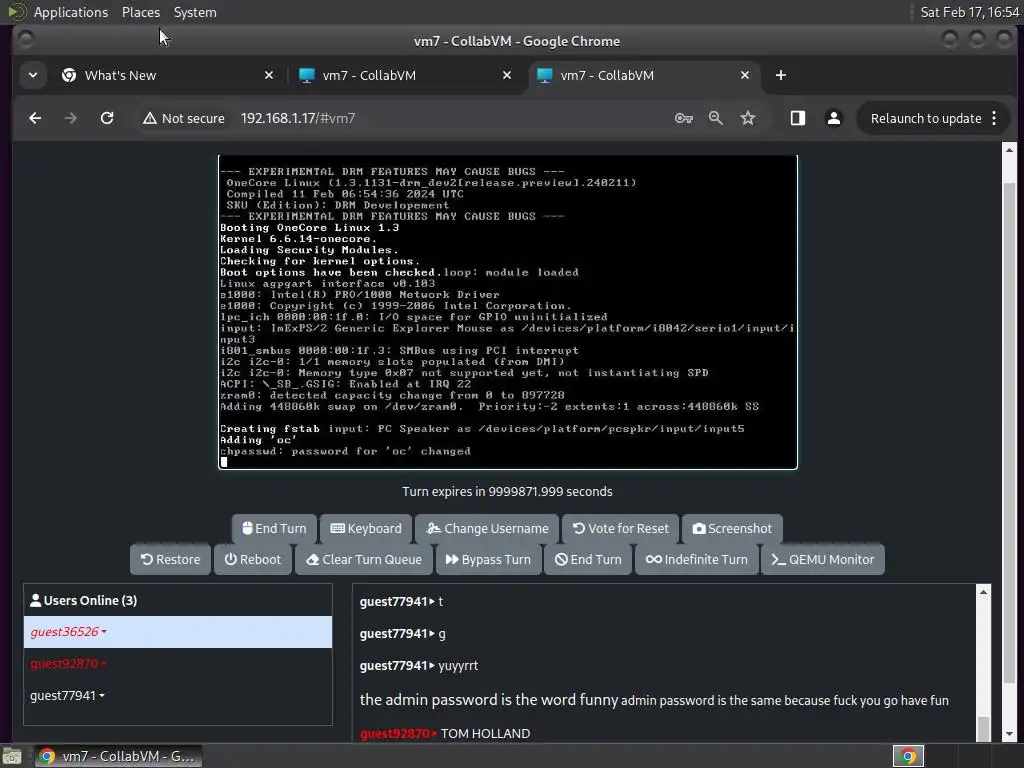Click the page scrollbar up arrow
The height and width of the screenshot is (768, 1024).
coord(1010,150)
